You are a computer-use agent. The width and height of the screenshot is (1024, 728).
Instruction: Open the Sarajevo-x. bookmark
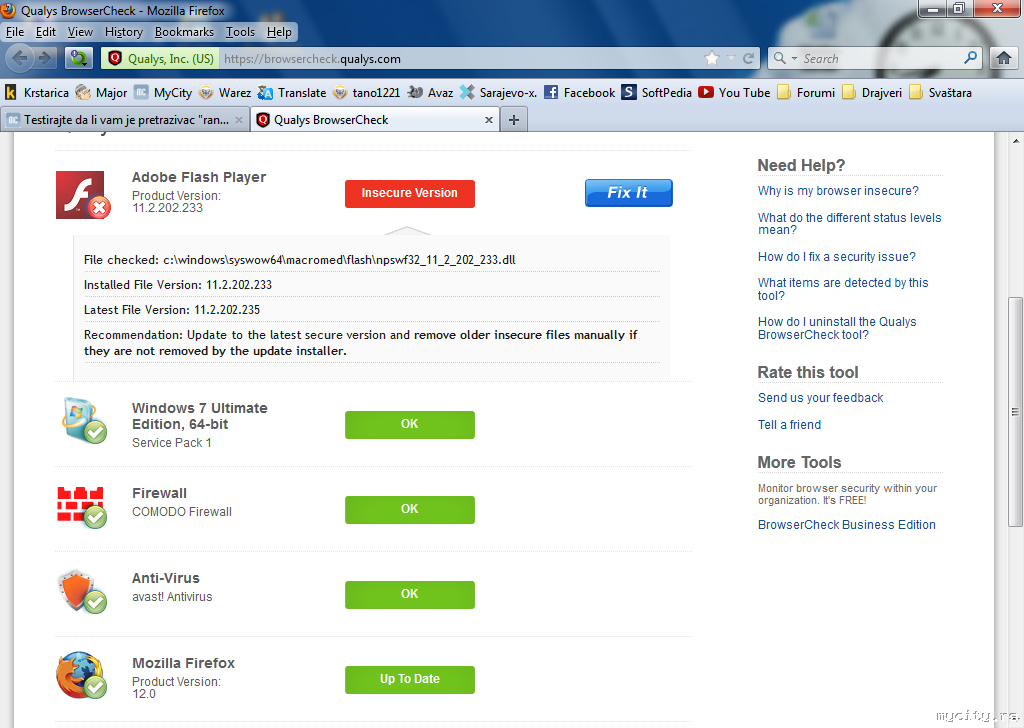pyautogui.click(x=498, y=93)
